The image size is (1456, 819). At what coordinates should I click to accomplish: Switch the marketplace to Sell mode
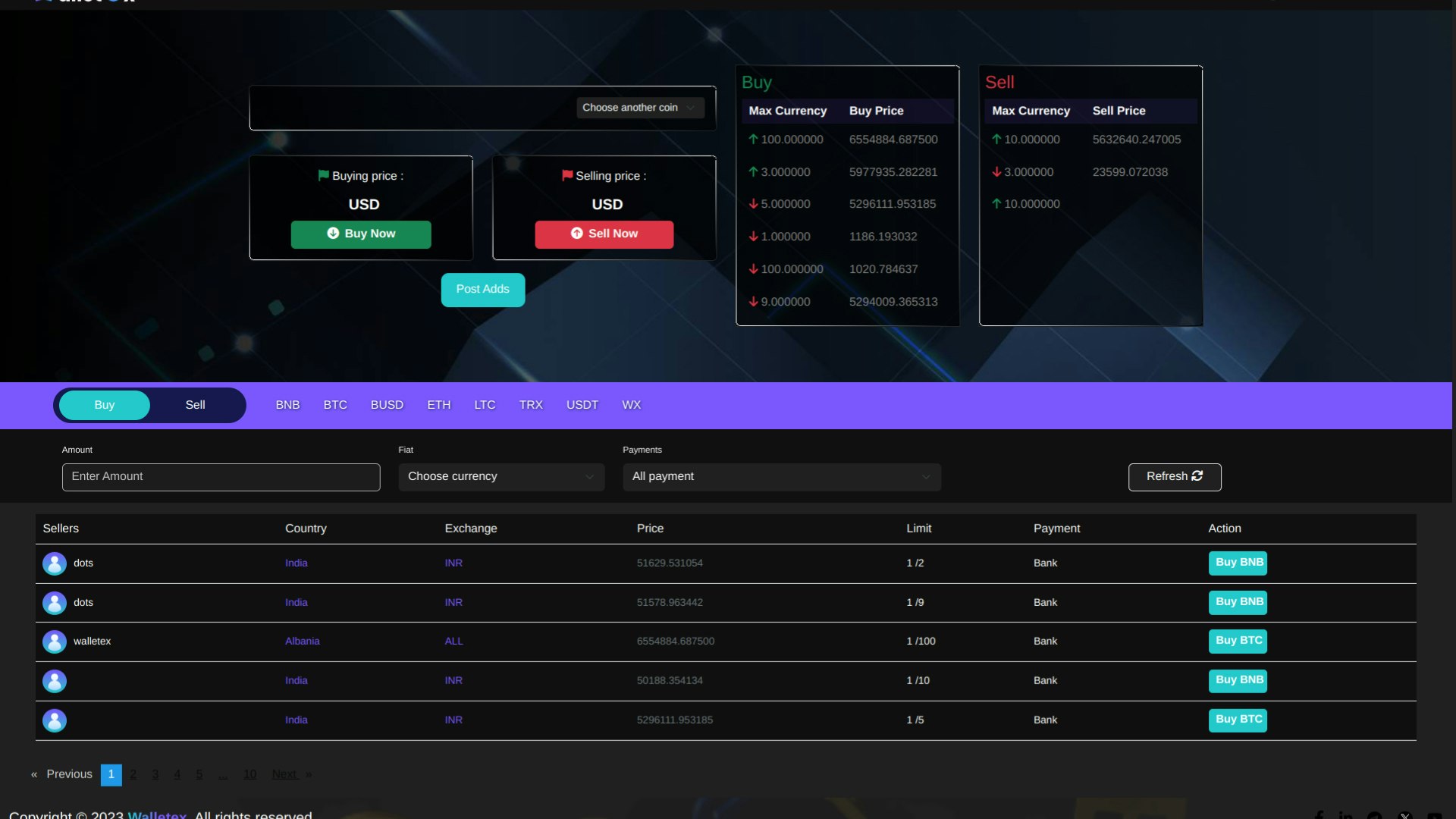[194, 405]
